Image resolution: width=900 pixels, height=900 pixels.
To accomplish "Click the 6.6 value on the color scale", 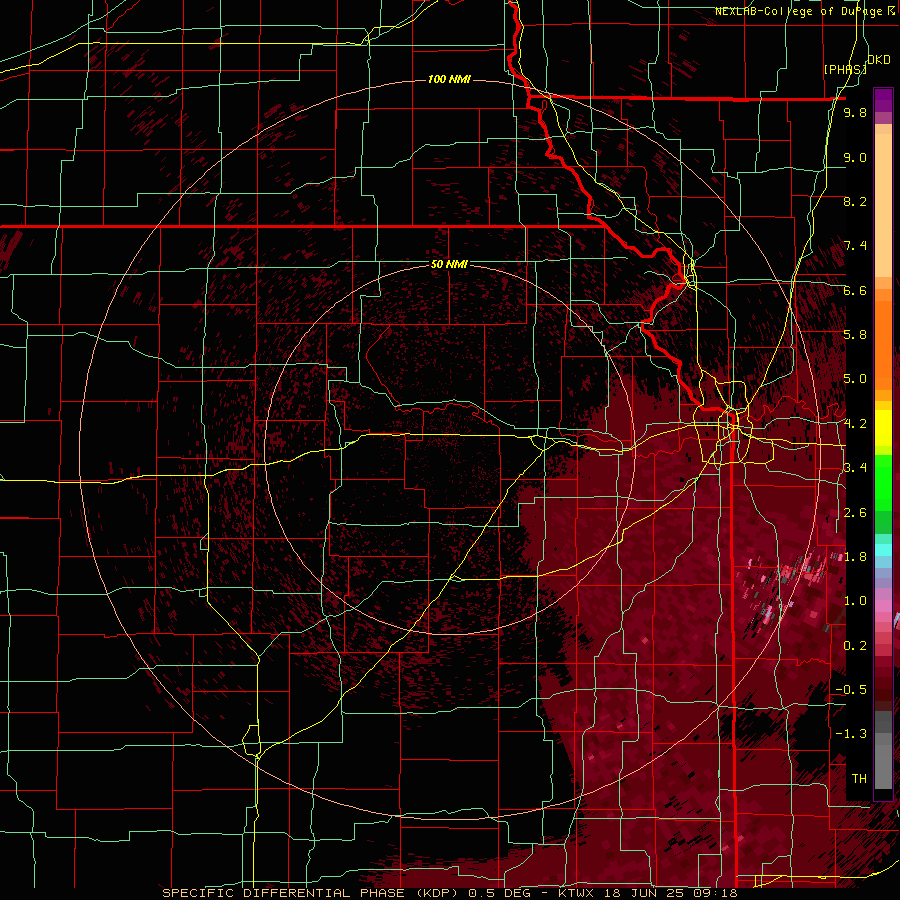I will point(855,290).
